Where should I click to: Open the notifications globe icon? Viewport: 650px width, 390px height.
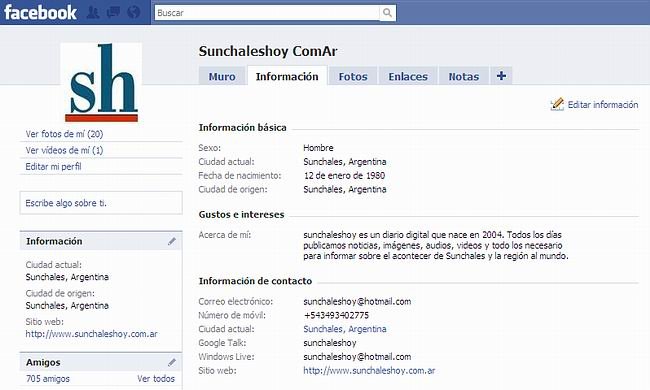(x=133, y=12)
